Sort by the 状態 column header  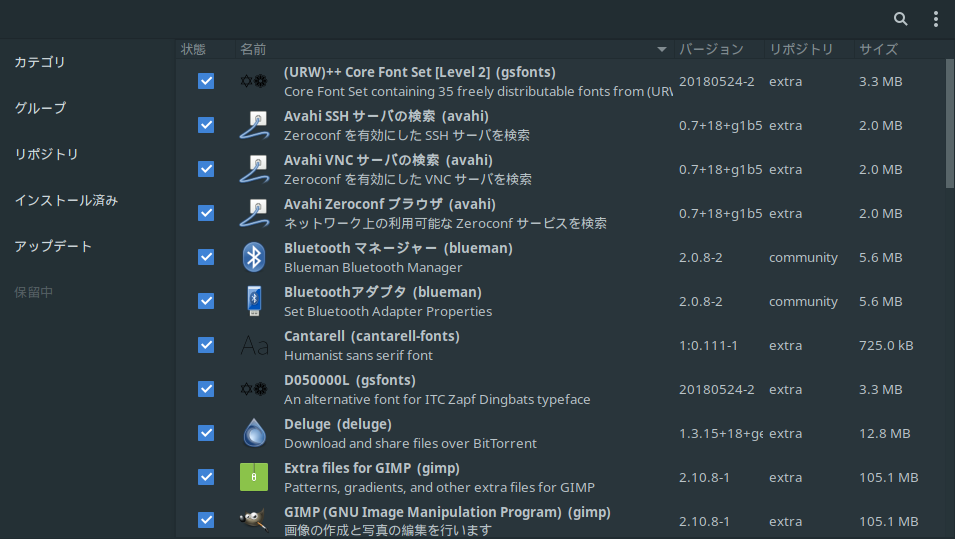pos(206,49)
